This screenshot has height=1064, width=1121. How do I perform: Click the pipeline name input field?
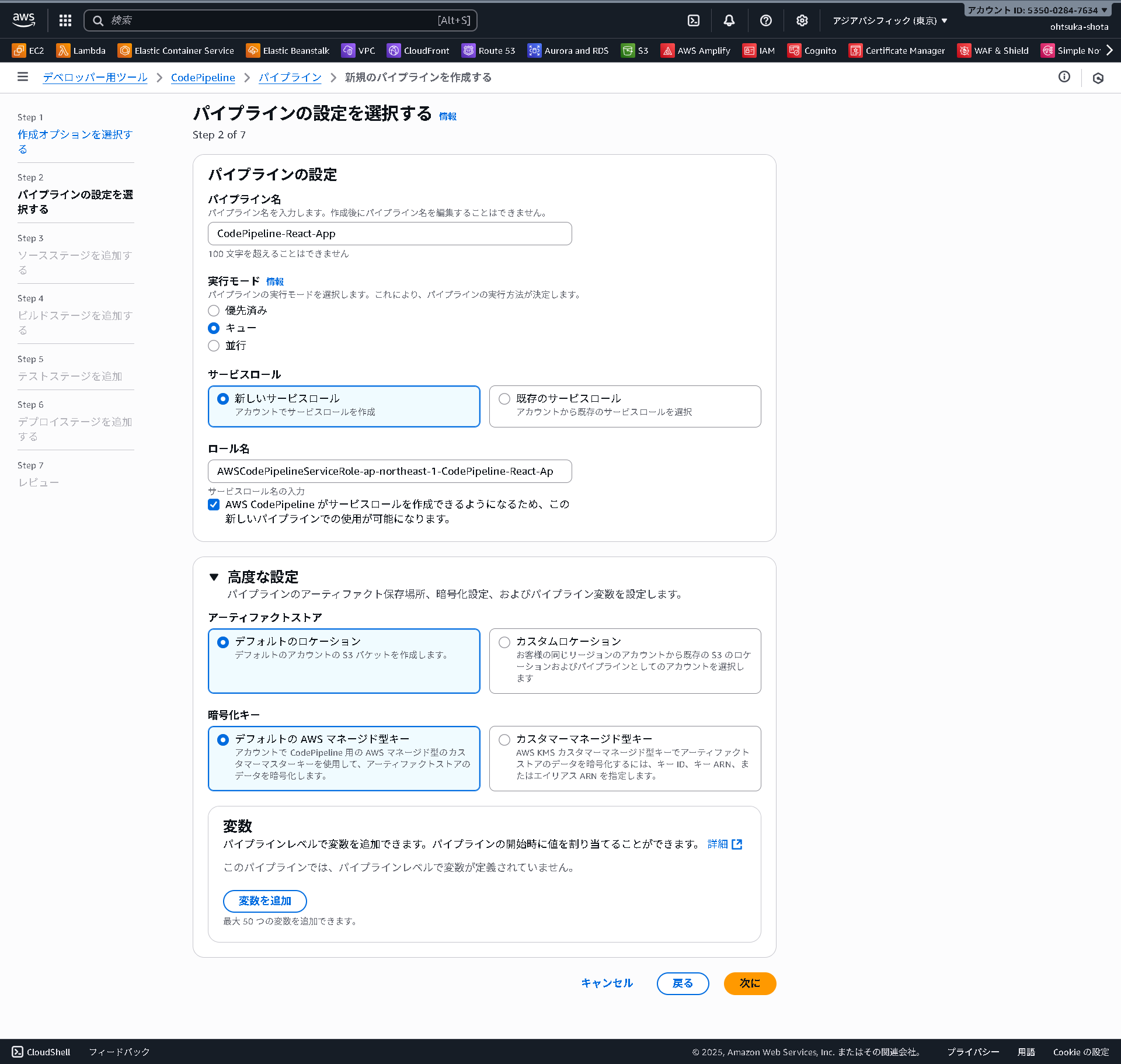[389, 233]
